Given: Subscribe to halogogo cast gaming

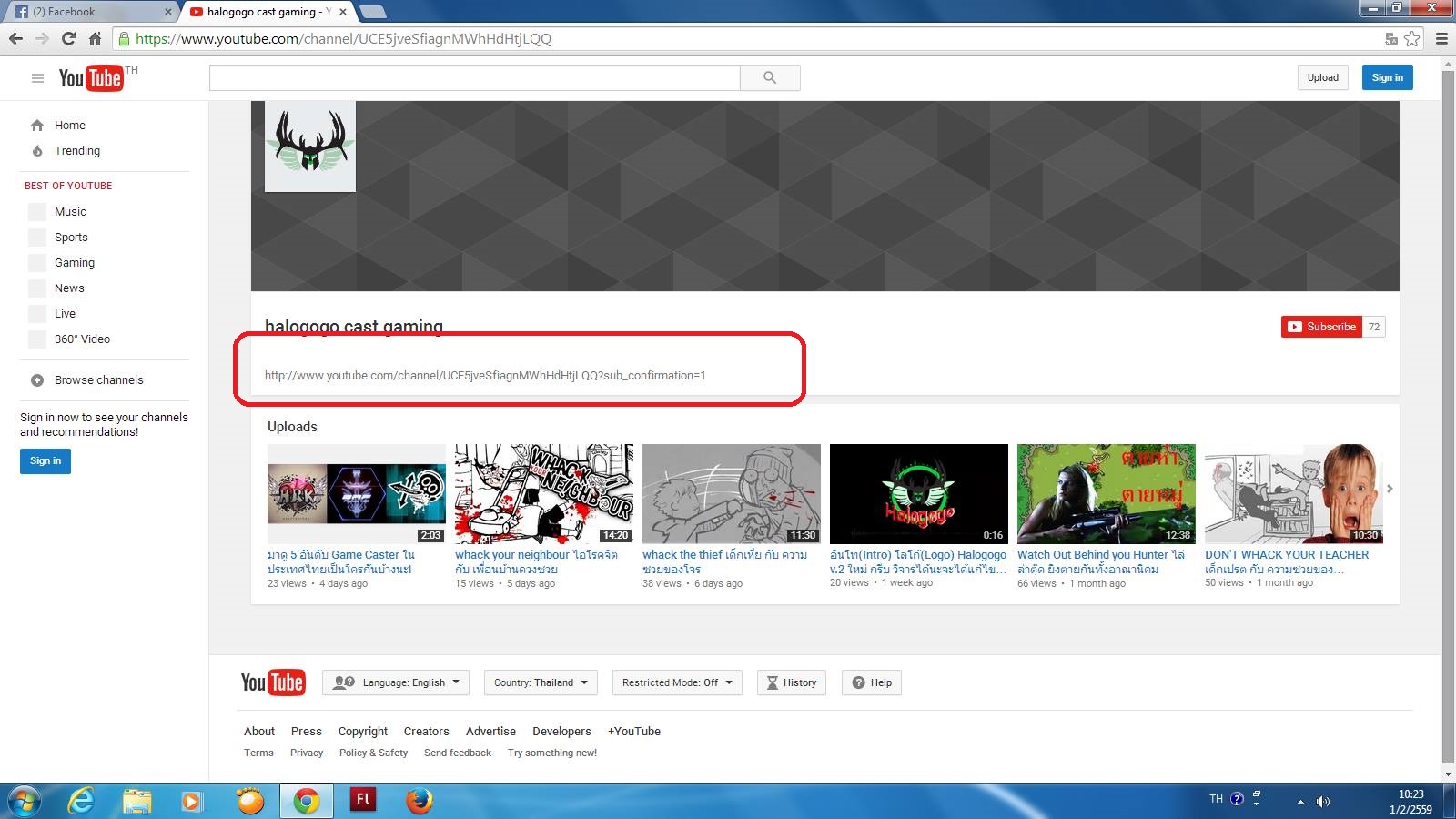Looking at the screenshot, I should coord(1321,327).
